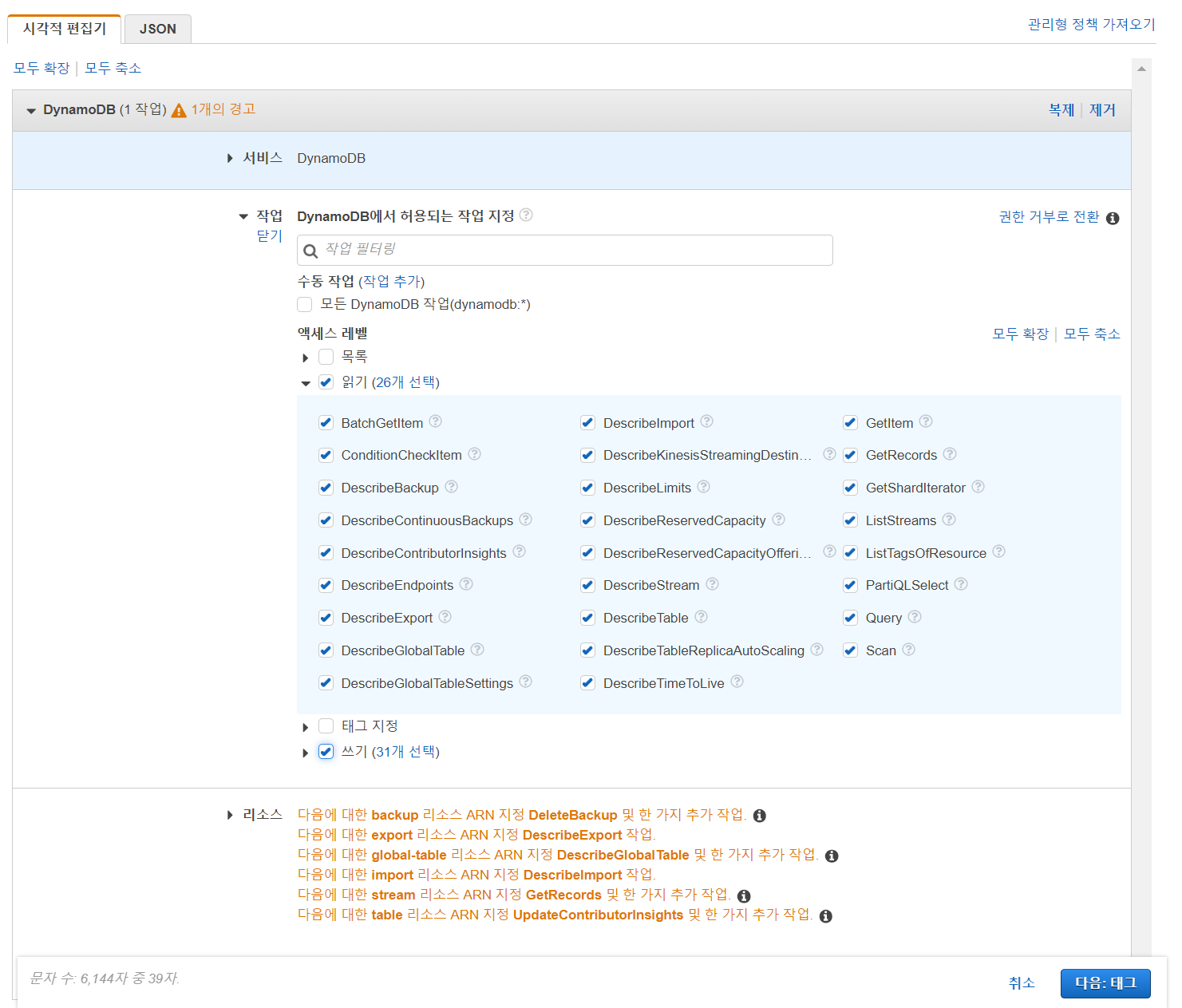Collapse the 작업 section
Screen dimensions: 1182x1008
coord(243,216)
